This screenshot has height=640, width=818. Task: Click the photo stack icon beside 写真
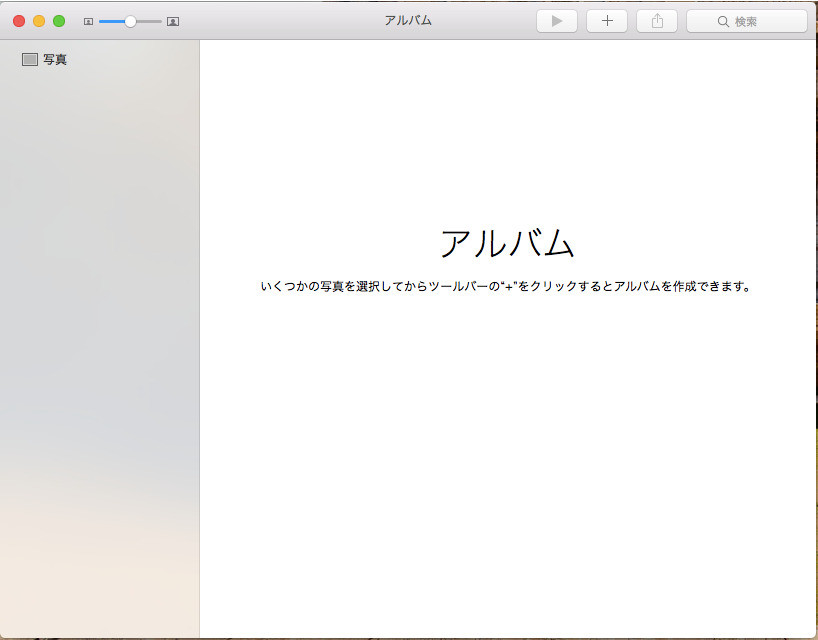click(x=28, y=59)
